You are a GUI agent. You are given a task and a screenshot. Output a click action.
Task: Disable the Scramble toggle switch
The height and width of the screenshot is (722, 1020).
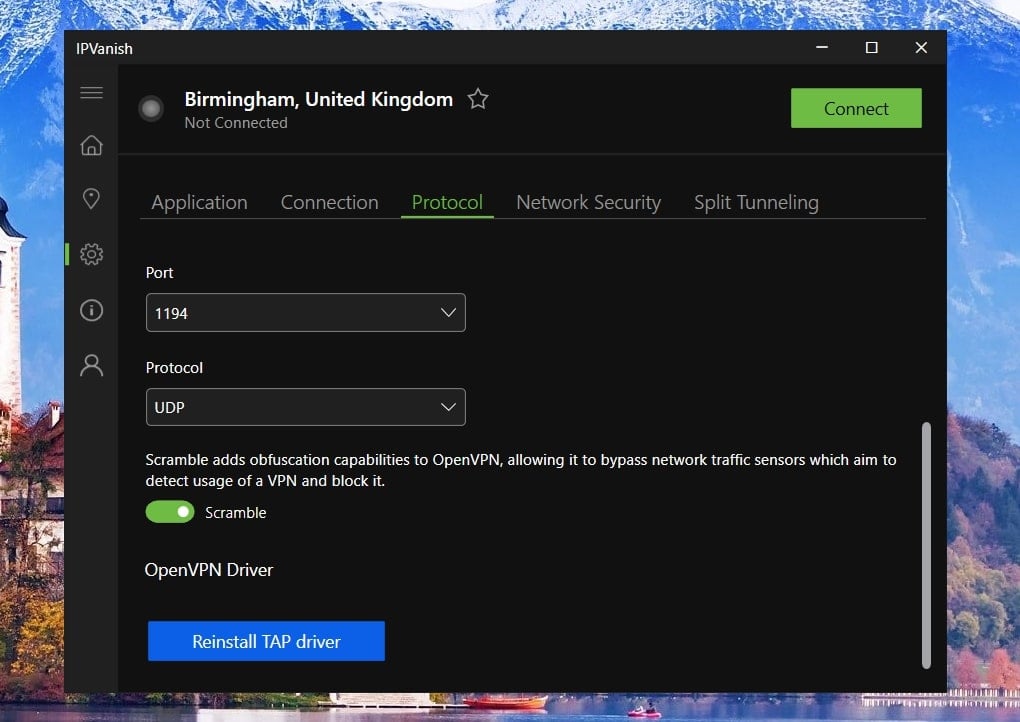(170, 512)
